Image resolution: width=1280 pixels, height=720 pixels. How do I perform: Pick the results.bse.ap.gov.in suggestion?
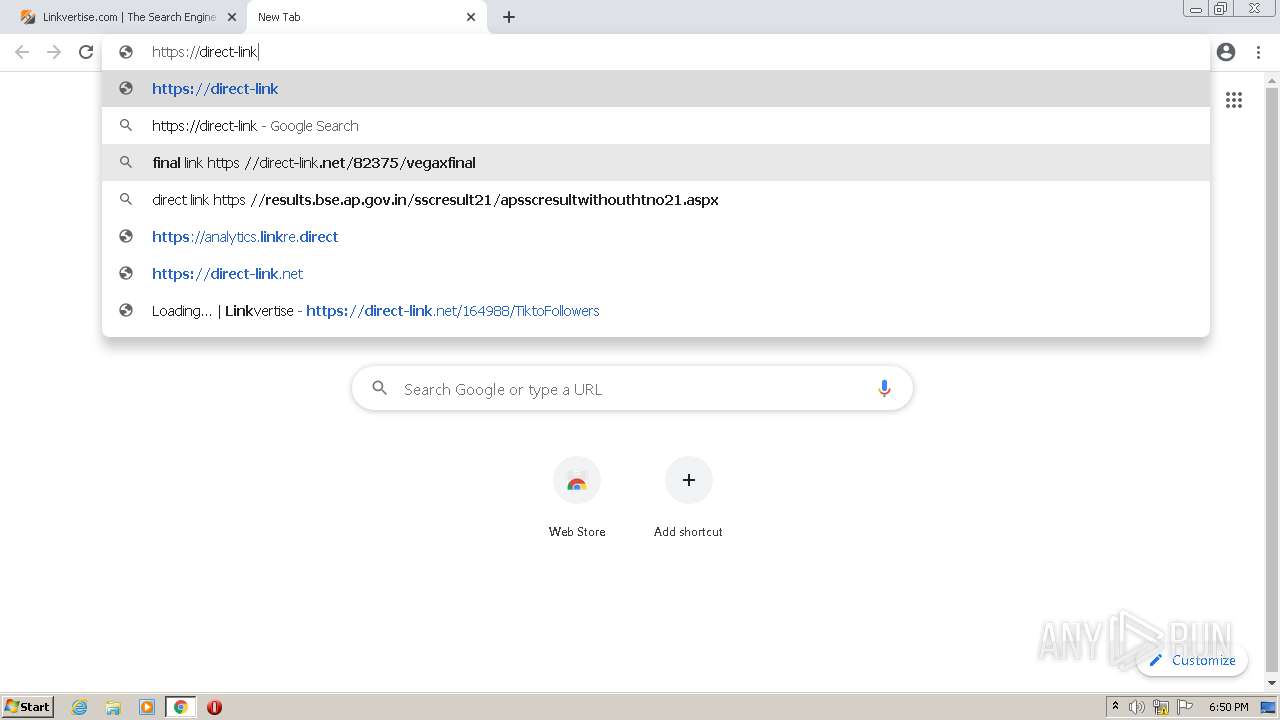656,200
